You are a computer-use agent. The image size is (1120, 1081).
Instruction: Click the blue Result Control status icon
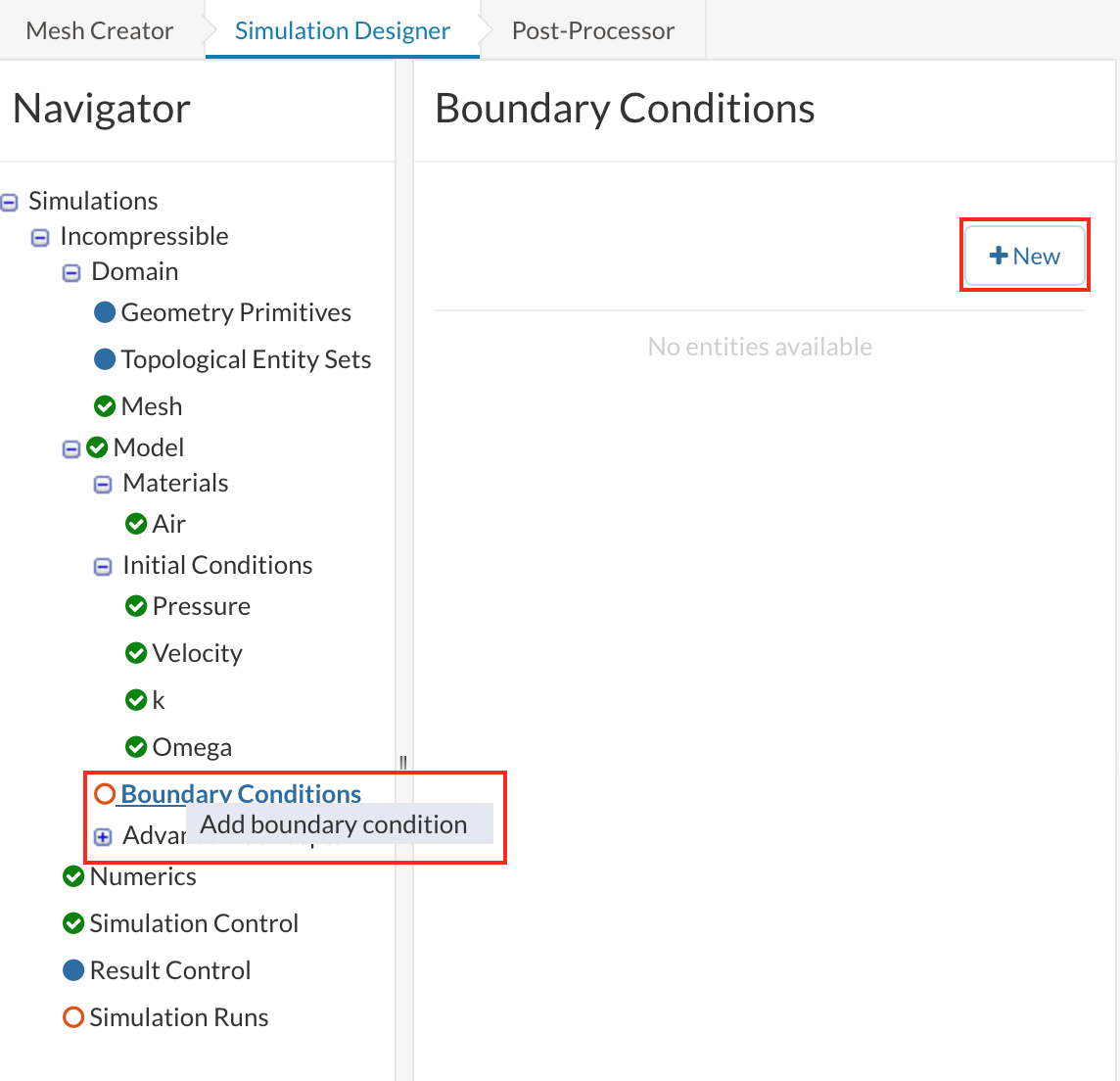pyautogui.click(x=73, y=970)
